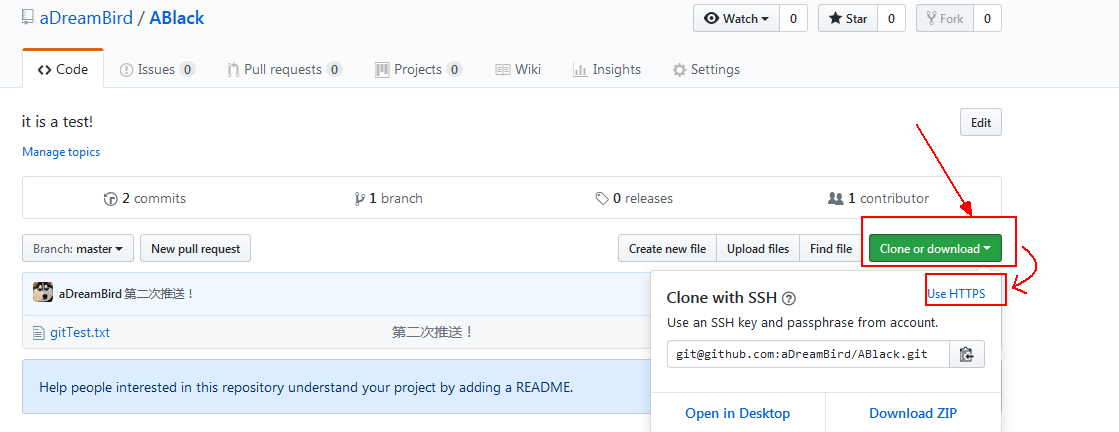Click the gitTest.txt file icon
The height and width of the screenshot is (432, 1119).
click(39, 332)
